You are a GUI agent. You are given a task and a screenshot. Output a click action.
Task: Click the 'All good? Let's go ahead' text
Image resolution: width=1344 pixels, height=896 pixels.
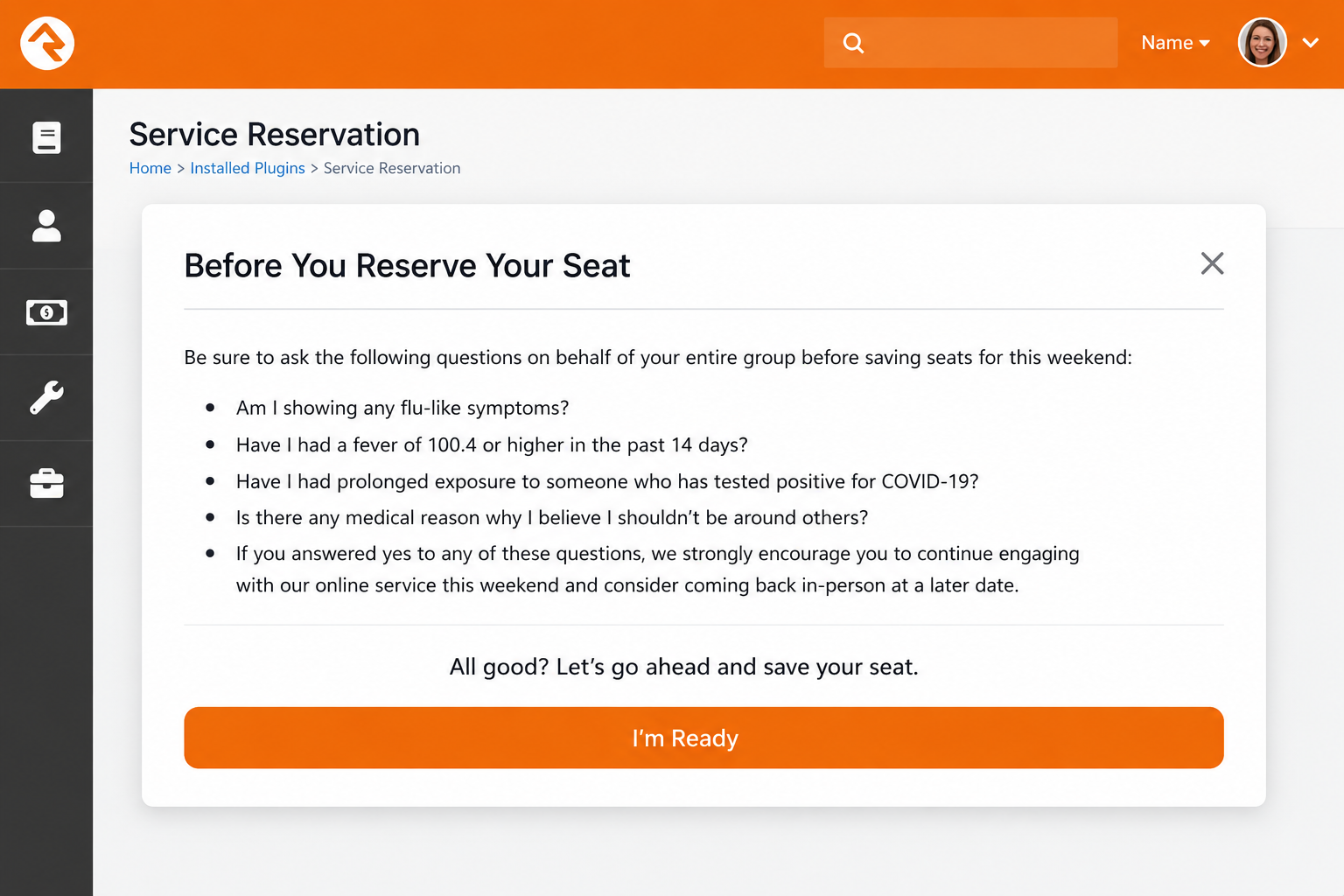(684, 667)
